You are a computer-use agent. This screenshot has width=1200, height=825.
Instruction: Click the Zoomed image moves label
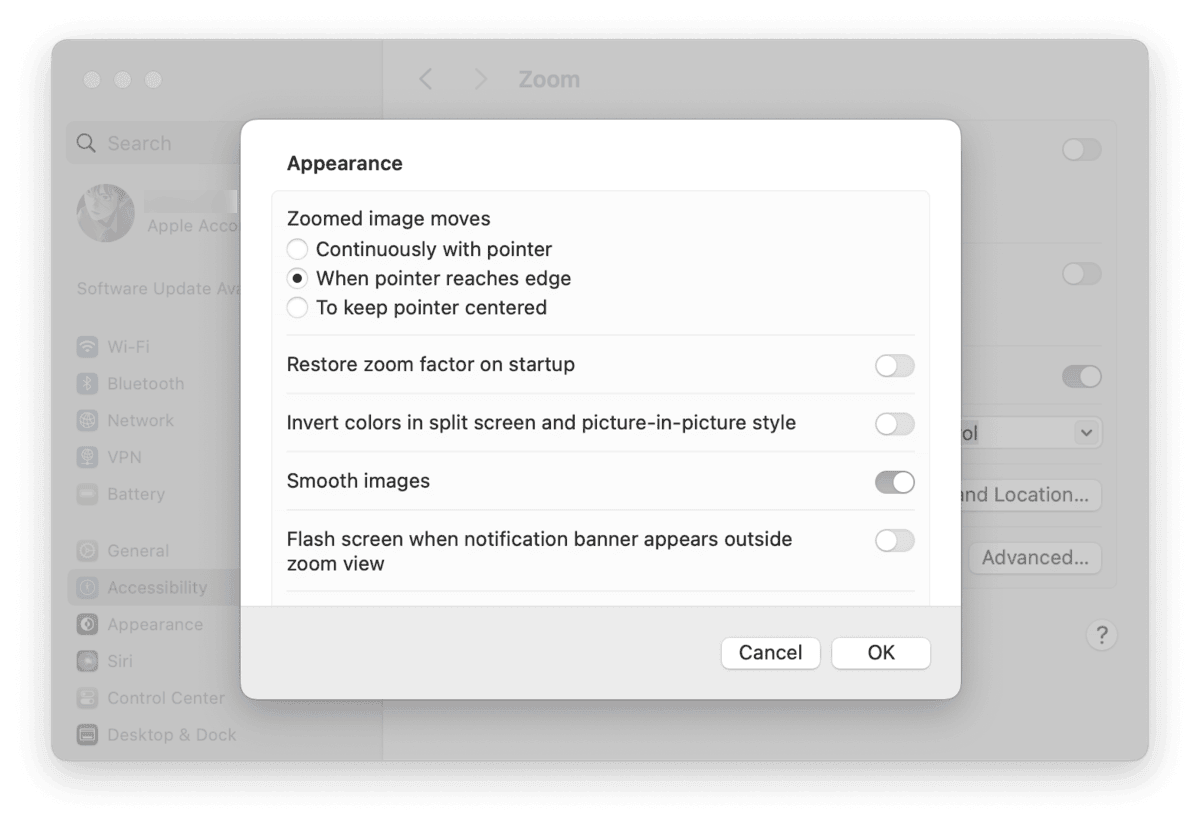click(x=389, y=218)
